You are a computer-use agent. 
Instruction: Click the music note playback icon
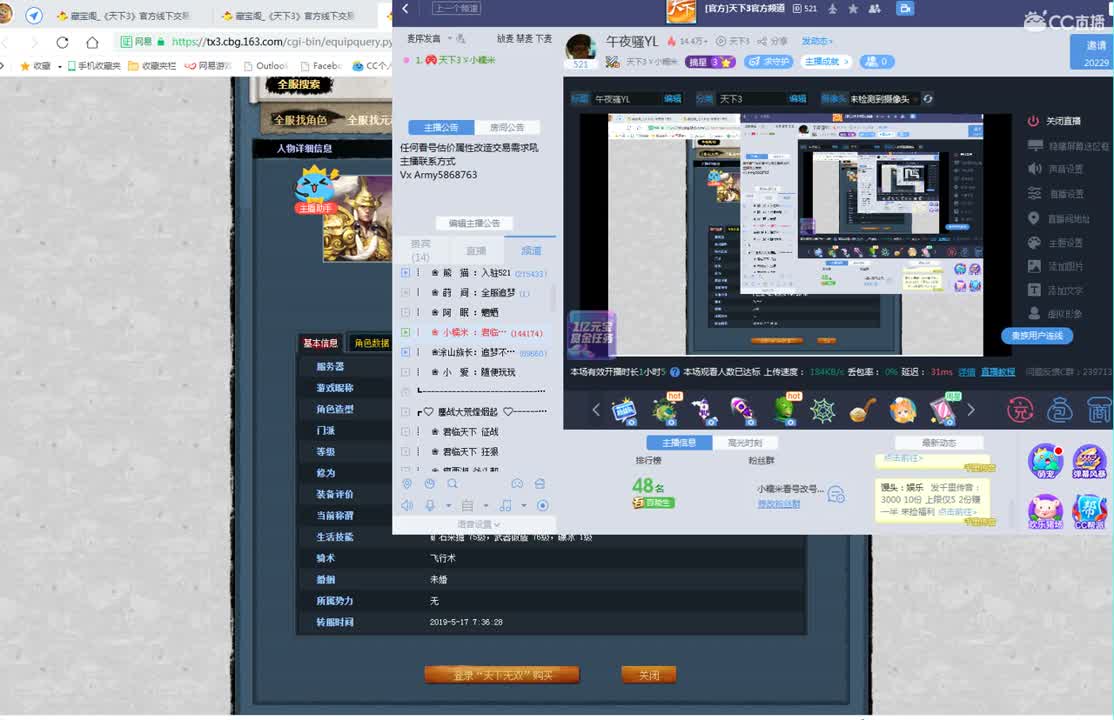point(505,505)
